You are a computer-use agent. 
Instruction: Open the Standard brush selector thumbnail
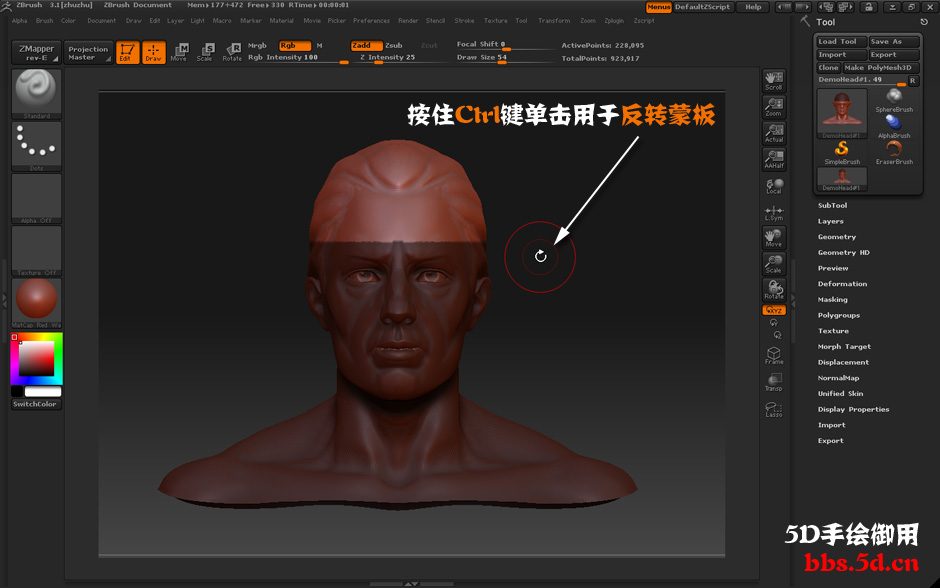(37, 94)
